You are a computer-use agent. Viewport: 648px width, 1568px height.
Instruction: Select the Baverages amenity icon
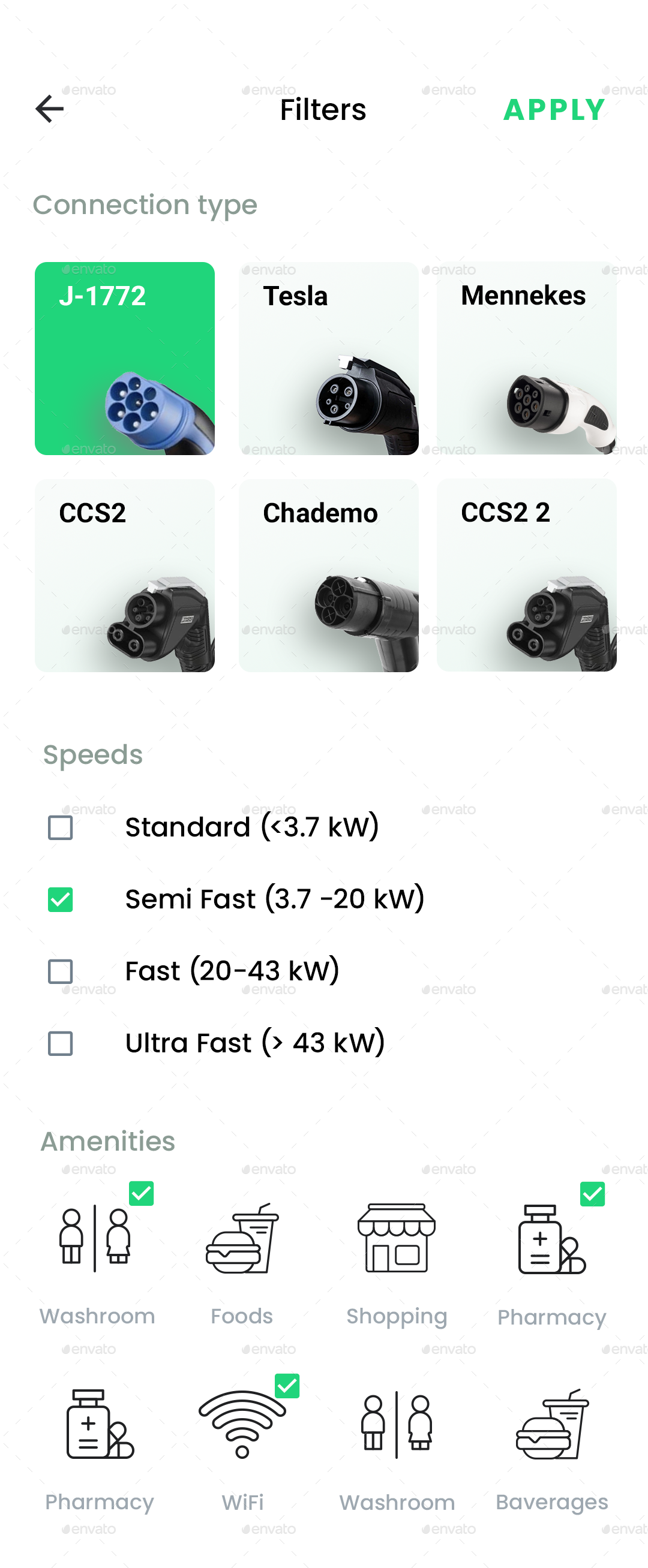tap(552, 1424)
